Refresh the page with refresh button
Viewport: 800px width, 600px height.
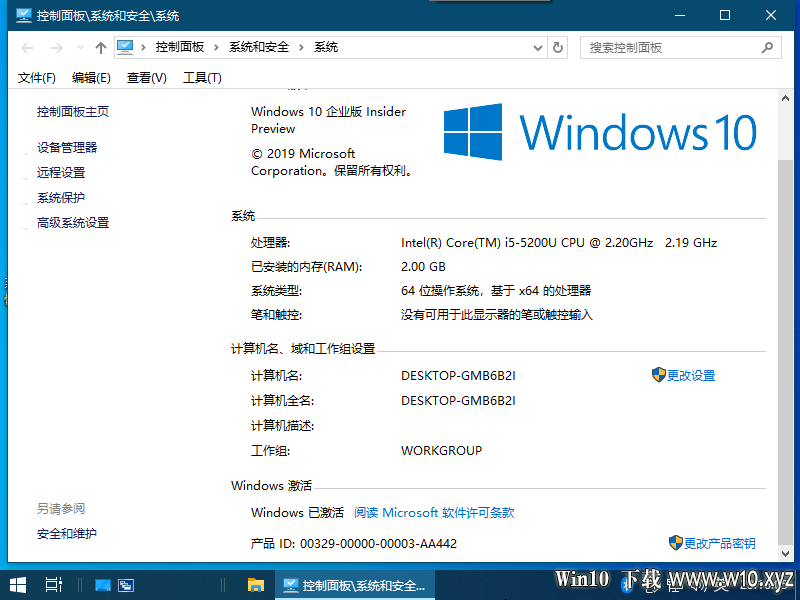coord(558,48)
